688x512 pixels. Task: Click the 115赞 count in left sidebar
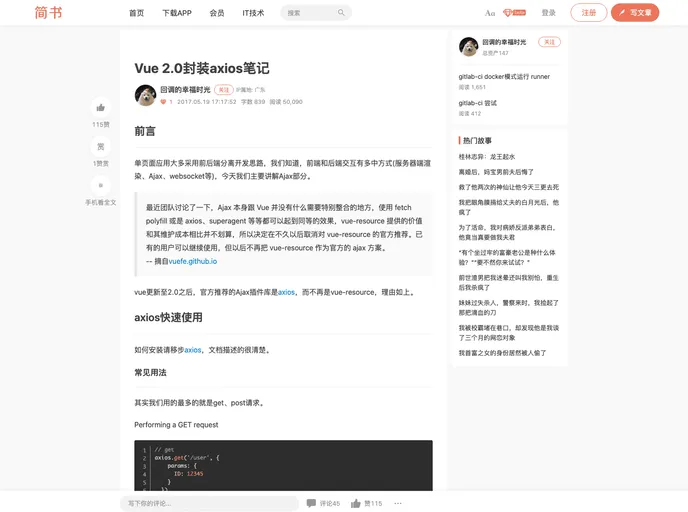pos(100,125)
